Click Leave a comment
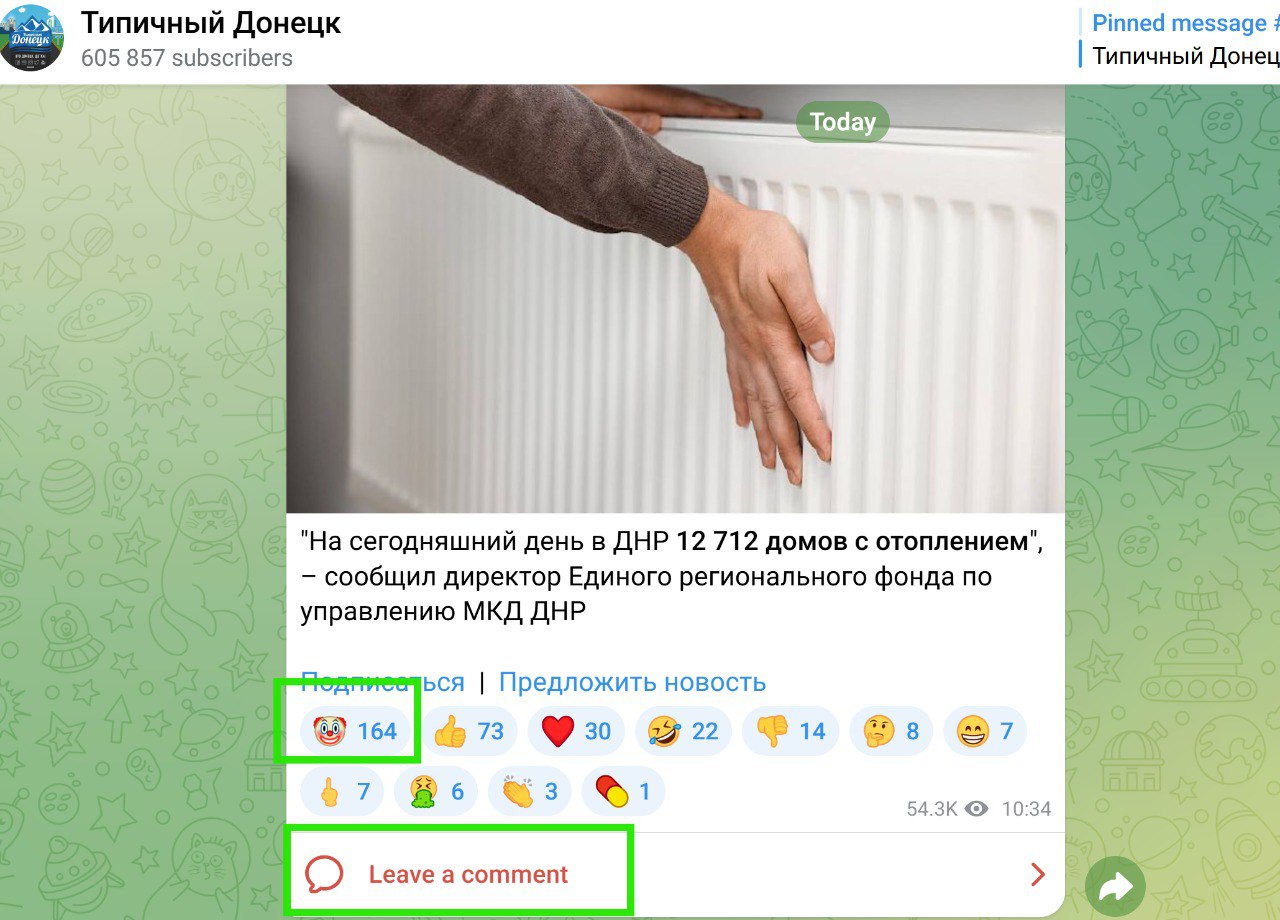The width and height of the screenshot is (1280, 920). [x=468, y=875]
